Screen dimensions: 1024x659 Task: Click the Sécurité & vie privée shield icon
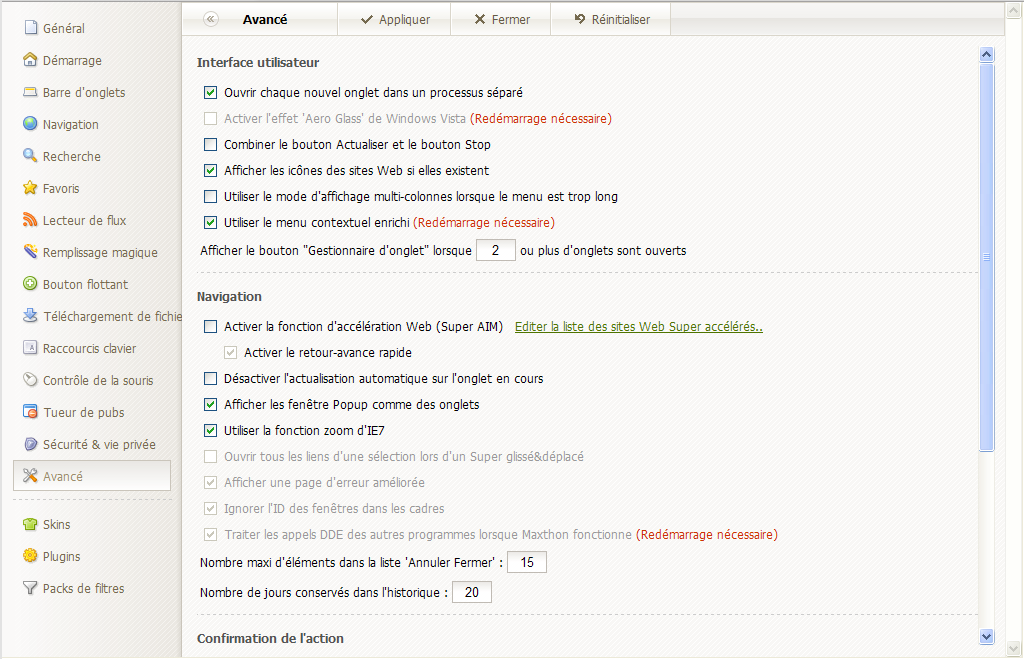[x=30, y=443]
